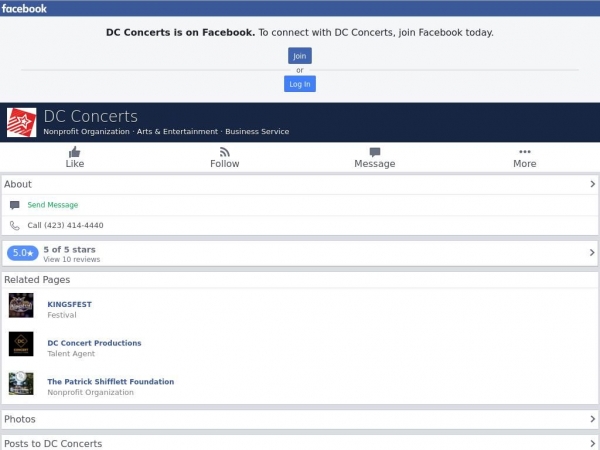Screen dimensions: 600x450
Task: Expand the reviews row chevron
Action: (x=592, y=253)
